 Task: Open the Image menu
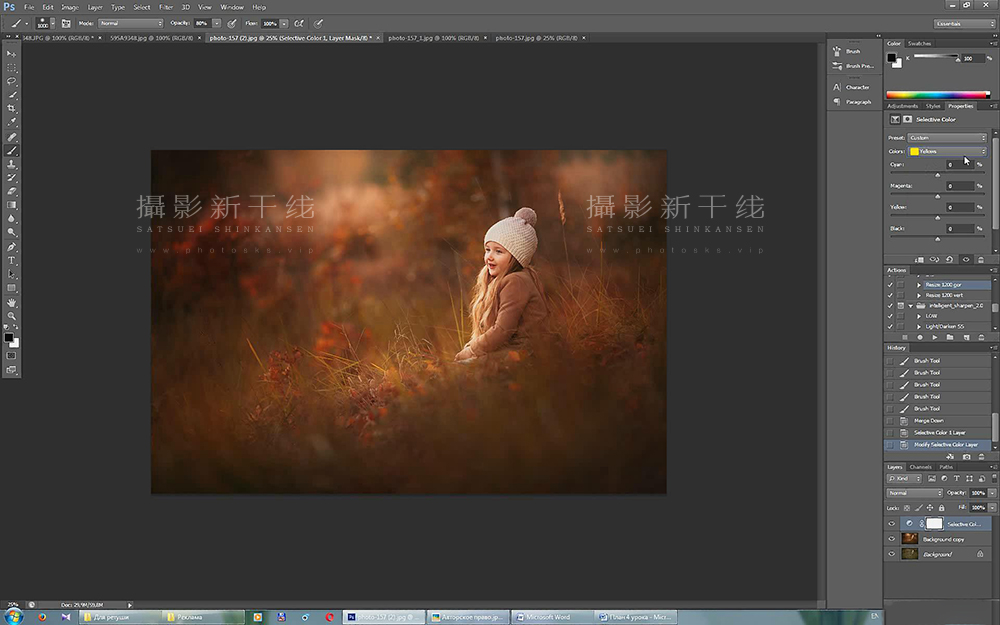(70, 7)
